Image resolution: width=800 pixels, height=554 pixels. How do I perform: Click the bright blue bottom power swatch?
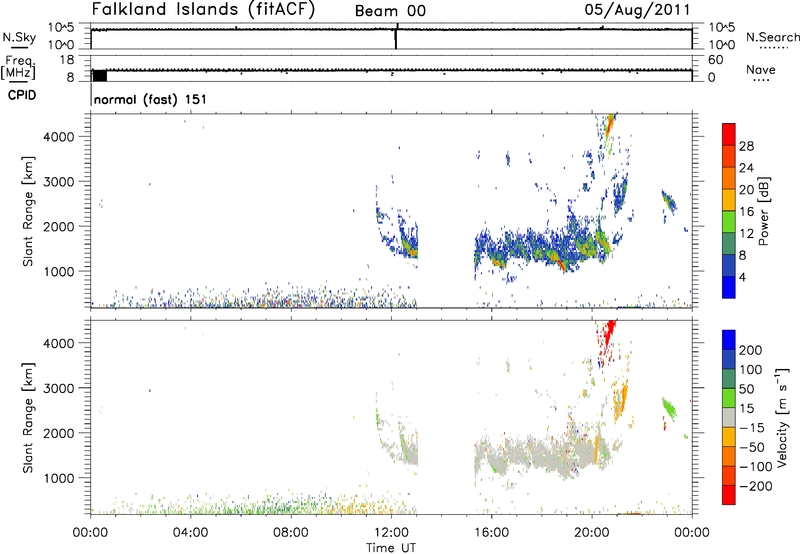tap(729, 287)
